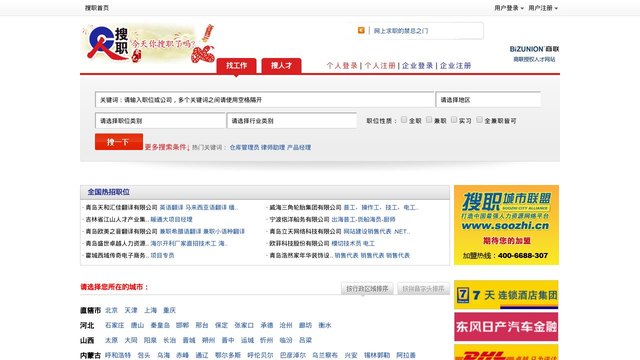Click hot keyword 律师助理
The image size is (640, 360).
(273, 147)
